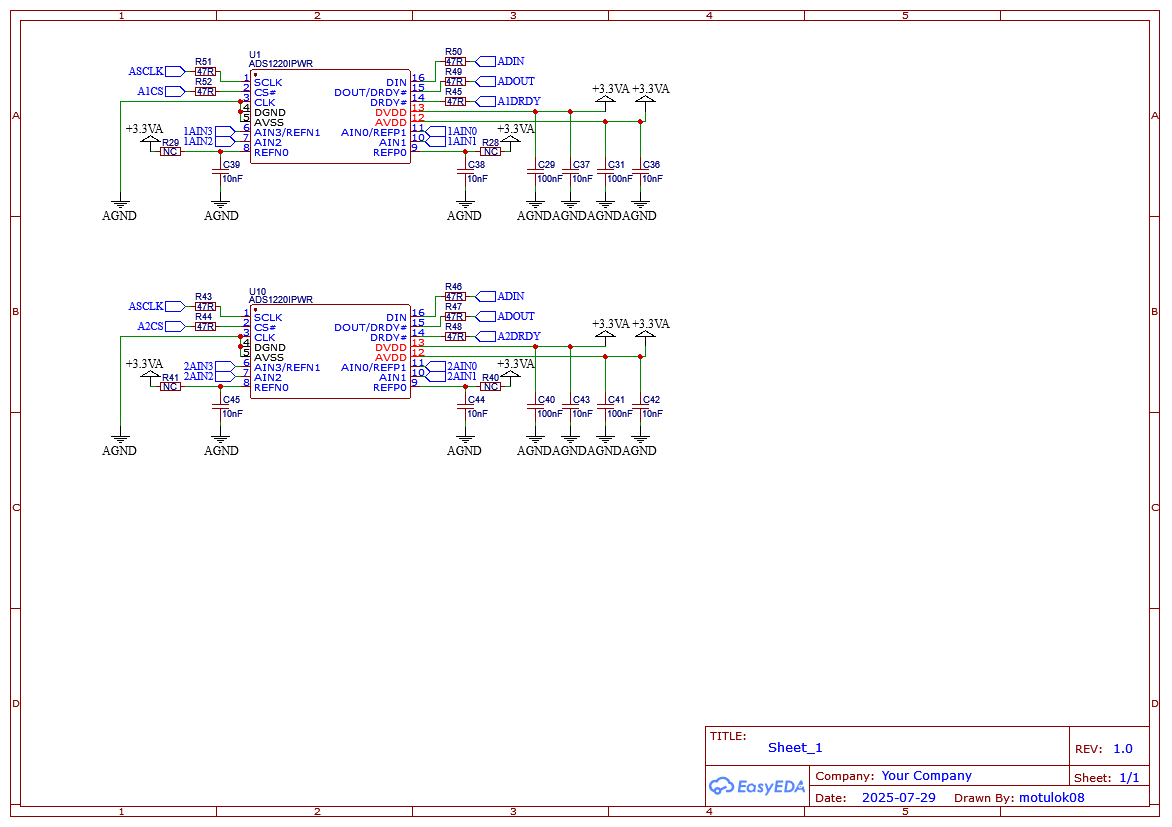Select capacitor C44
Screen dimensions: 1172x827
pyautogui.click(x=466, y=407)
